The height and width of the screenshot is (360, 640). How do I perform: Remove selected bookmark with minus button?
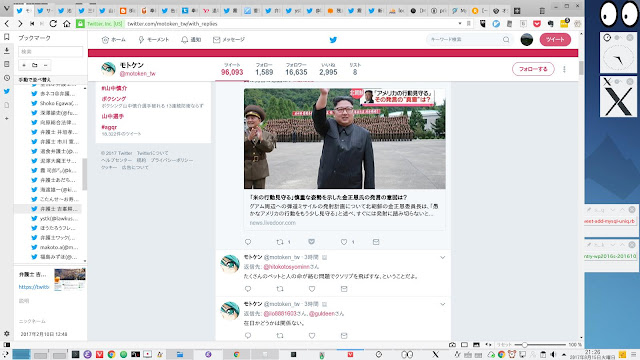[45, 65]
